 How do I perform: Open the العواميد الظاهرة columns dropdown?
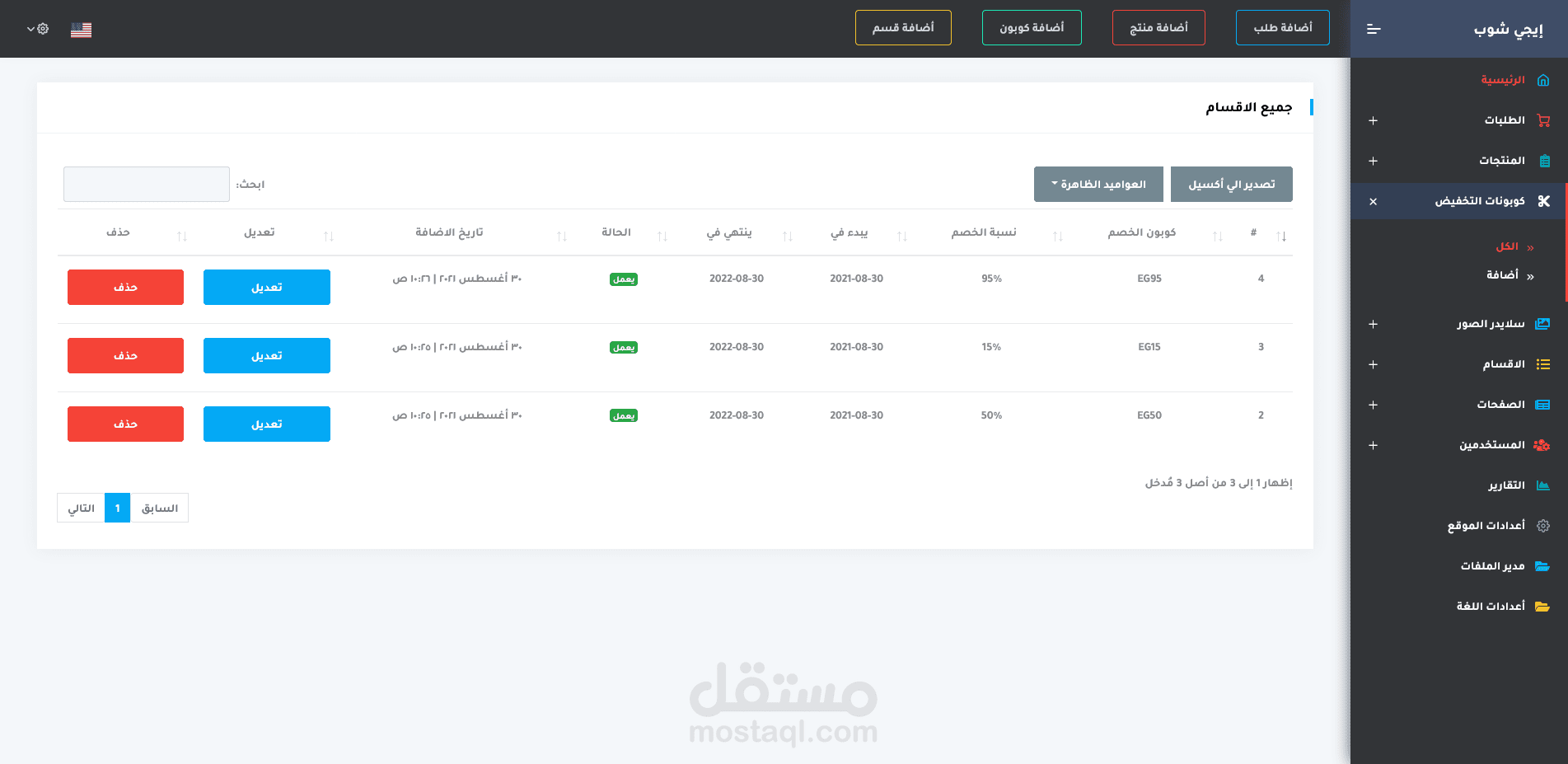point(1098,184)
